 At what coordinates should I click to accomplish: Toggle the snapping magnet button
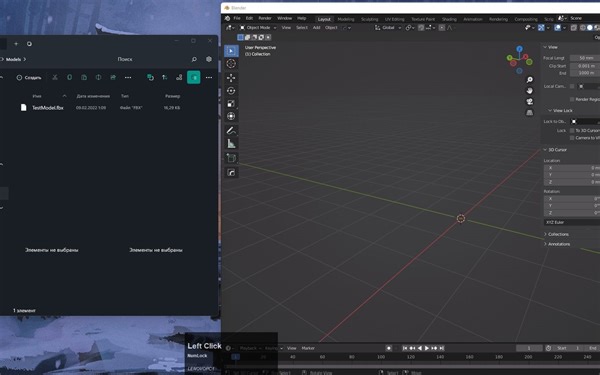[421, 28]
